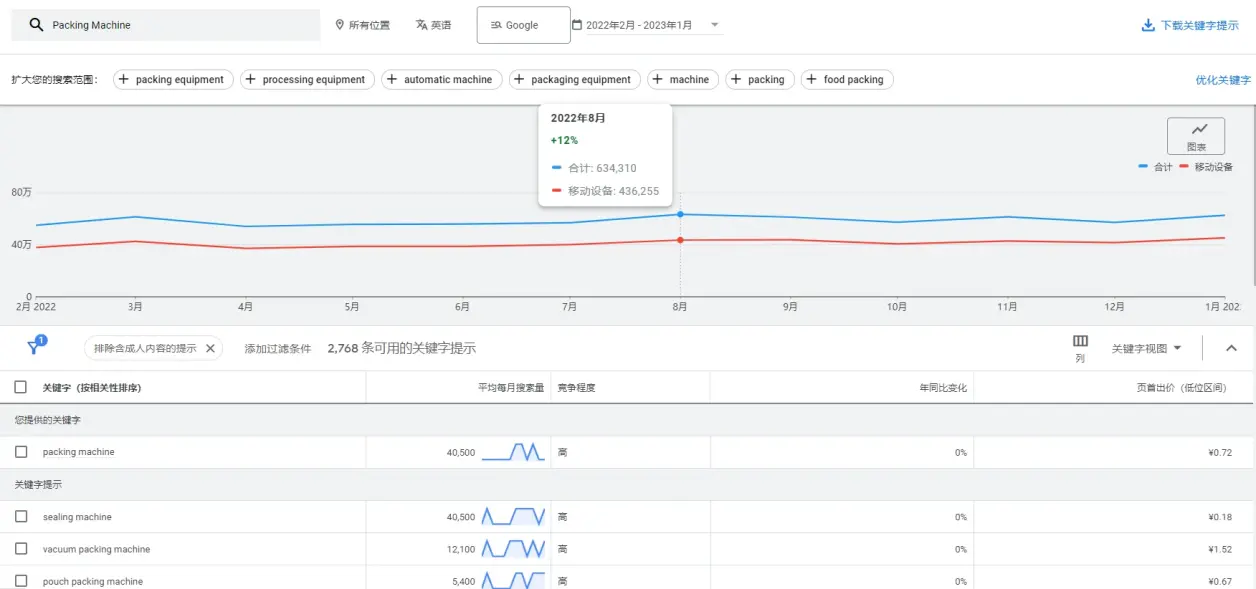Click 下载关键字提示 link

pyautogui.click(x=1200, y=25)
